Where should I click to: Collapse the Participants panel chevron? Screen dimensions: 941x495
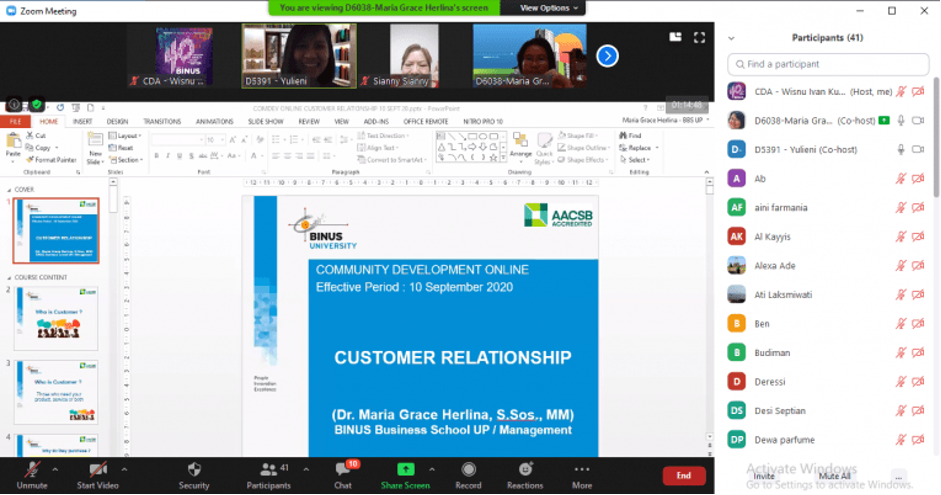pyautogui.click(x=731, y=38)
